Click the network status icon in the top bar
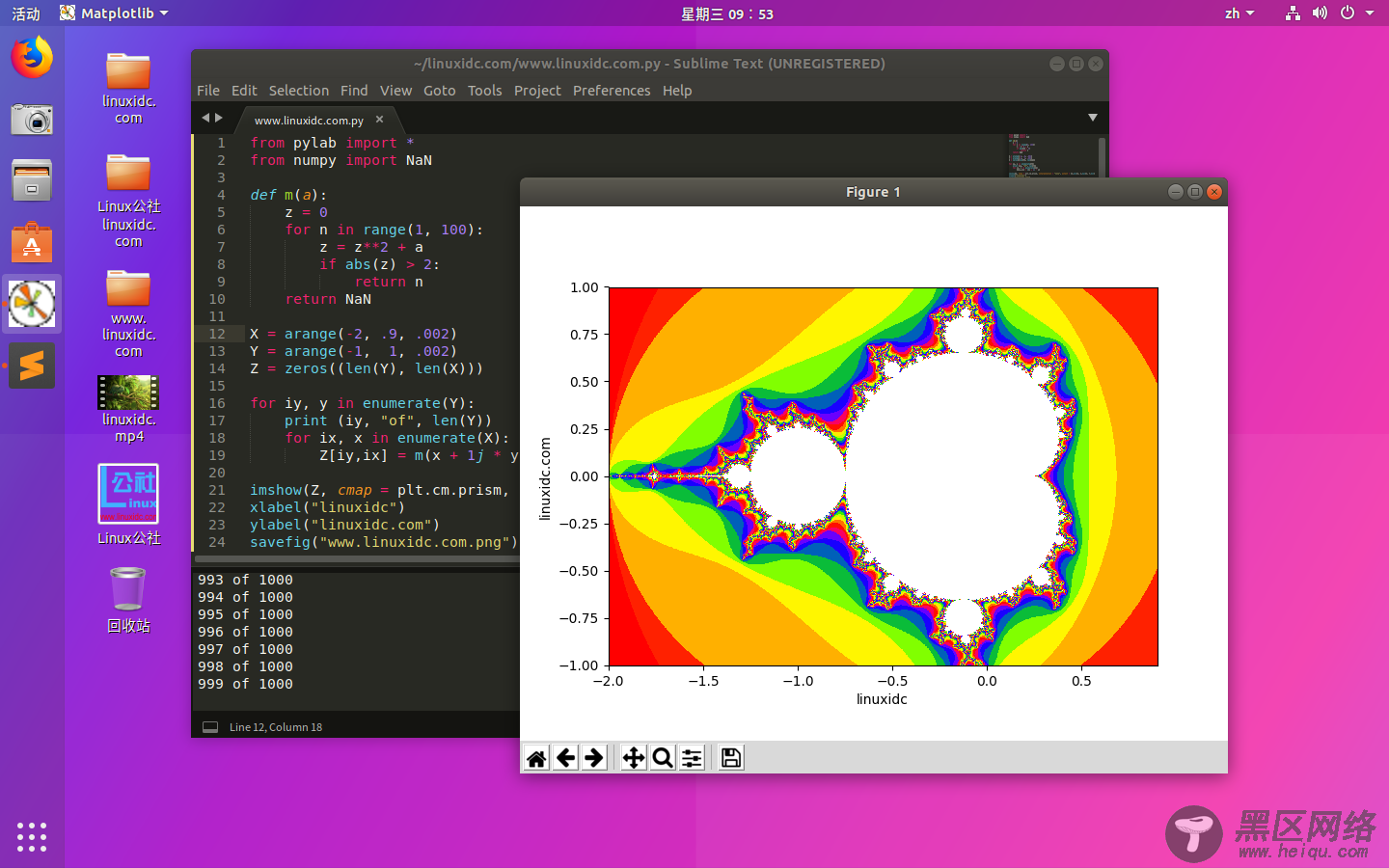Viewport: 1389px width, 868px height. coord(1293,14)
